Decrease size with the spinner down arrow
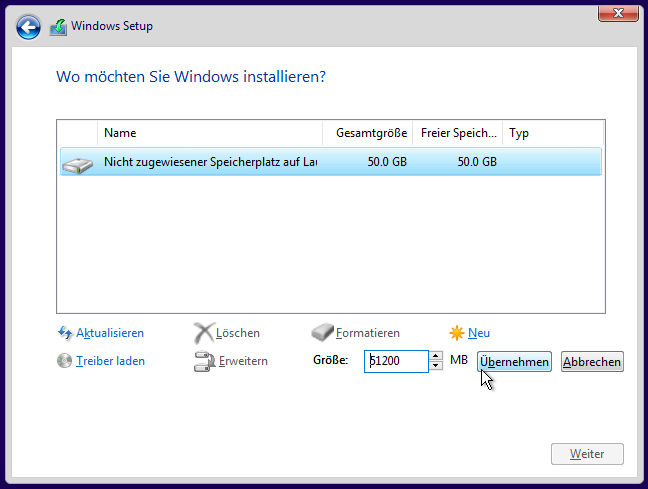 tap(436, 366)
